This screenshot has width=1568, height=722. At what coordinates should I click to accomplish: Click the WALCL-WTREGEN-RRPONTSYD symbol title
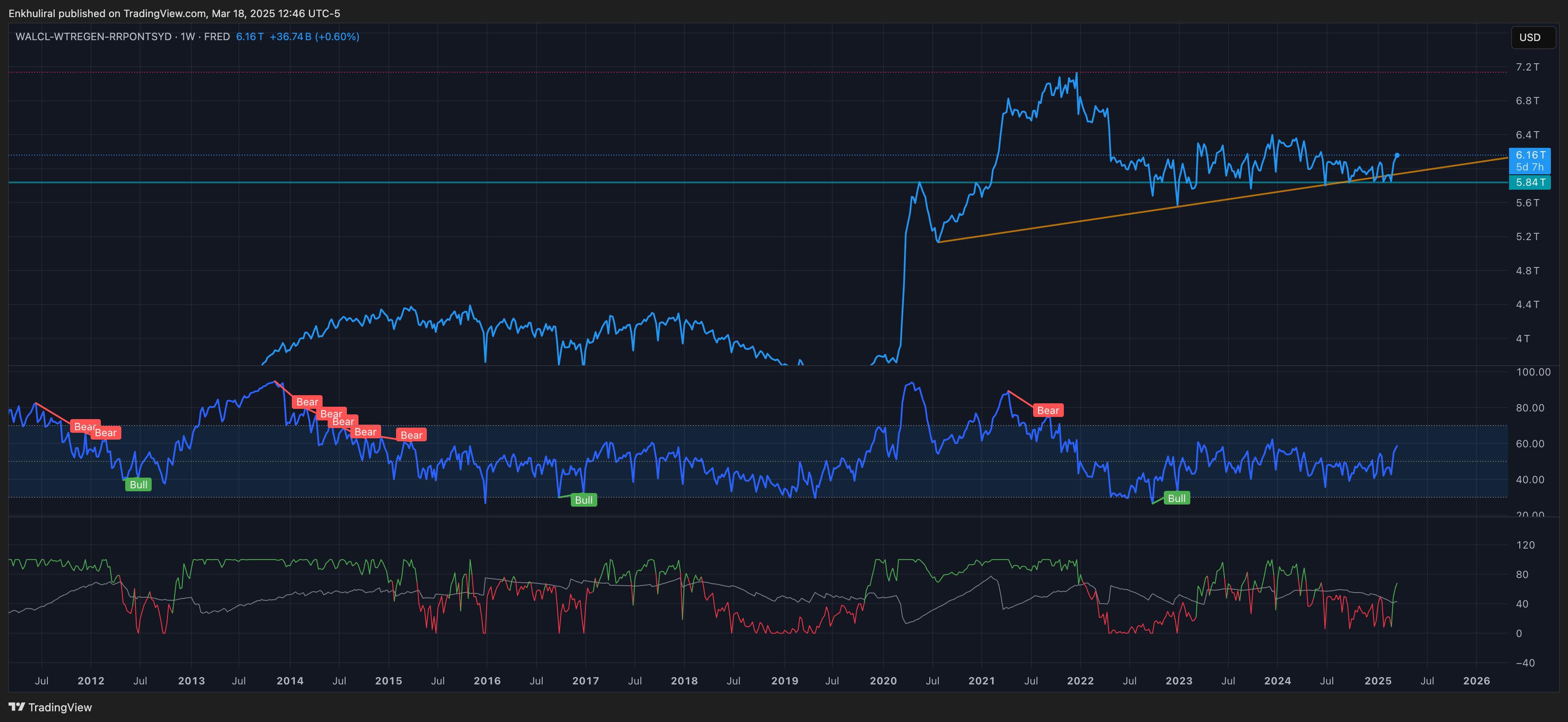[93, 36]
